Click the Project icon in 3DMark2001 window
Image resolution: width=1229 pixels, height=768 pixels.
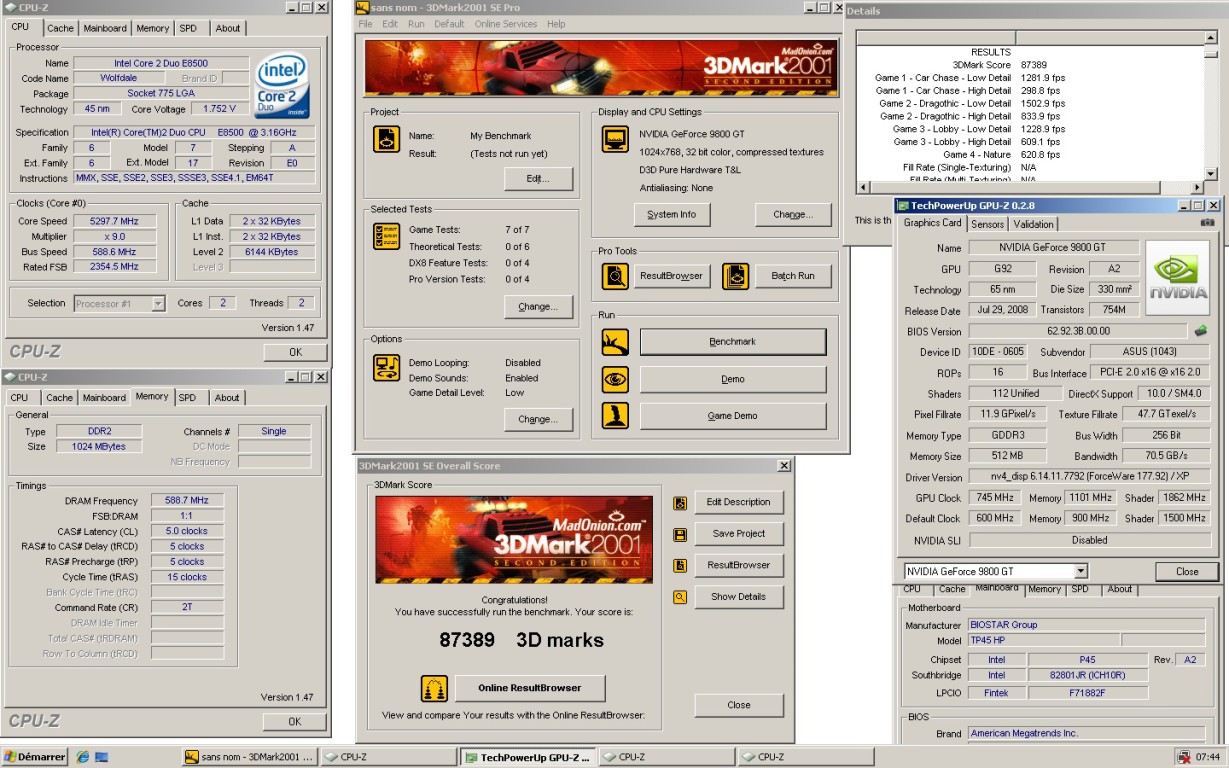(387, 139)
